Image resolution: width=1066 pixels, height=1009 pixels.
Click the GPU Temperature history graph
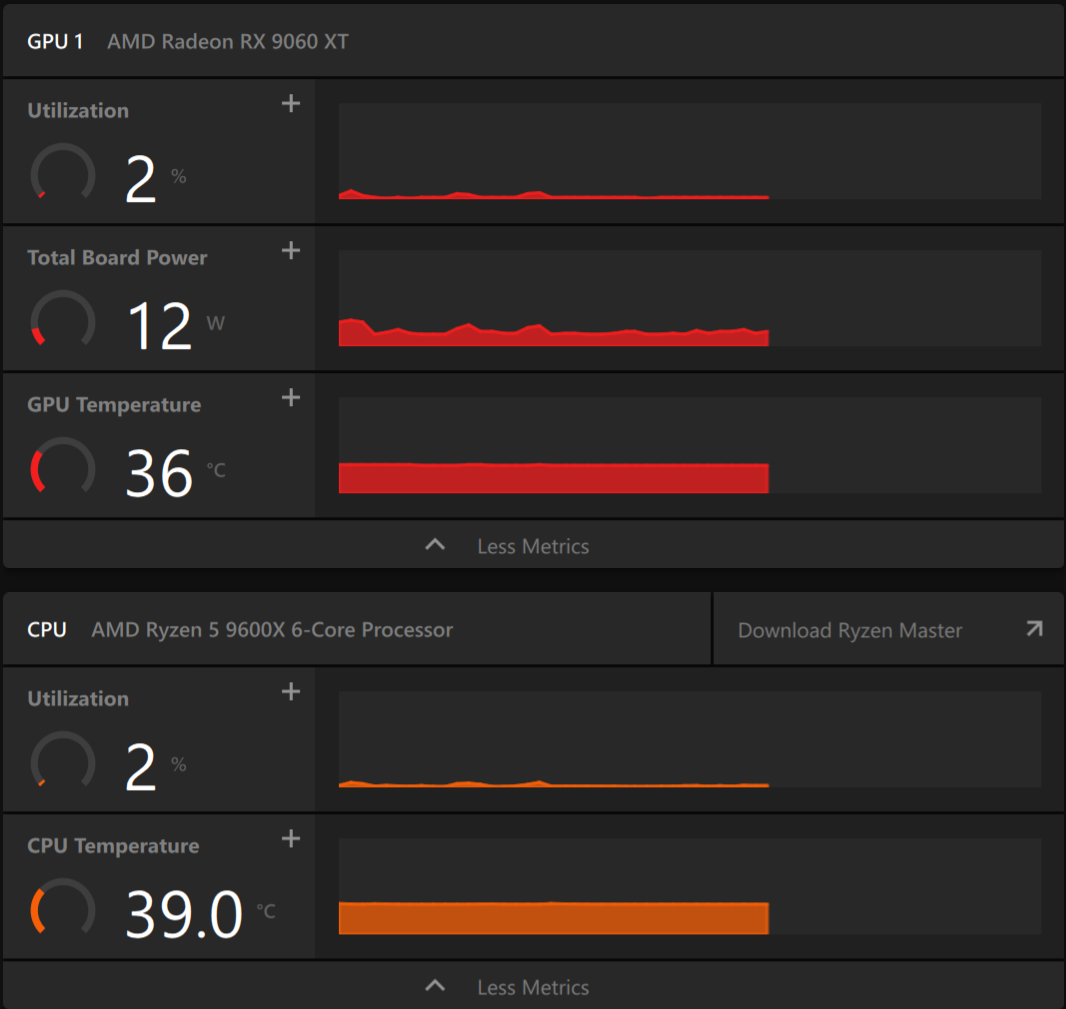coord(689,445)
